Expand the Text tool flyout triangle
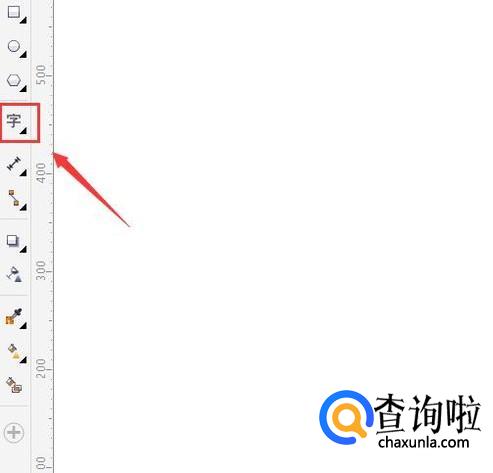This screenshot has width=493, height=473. pos(23,131)
